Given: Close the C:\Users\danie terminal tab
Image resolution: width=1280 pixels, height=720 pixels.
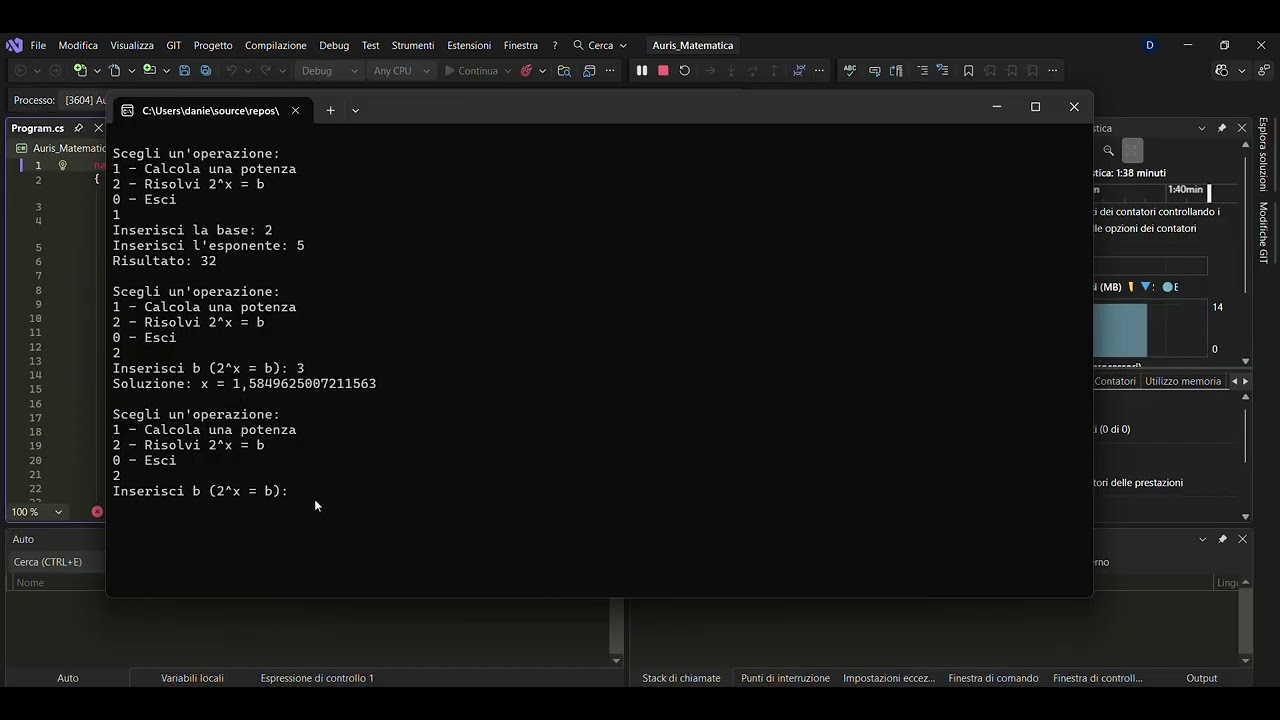Looking at the screenshot, I should point(295,111).
